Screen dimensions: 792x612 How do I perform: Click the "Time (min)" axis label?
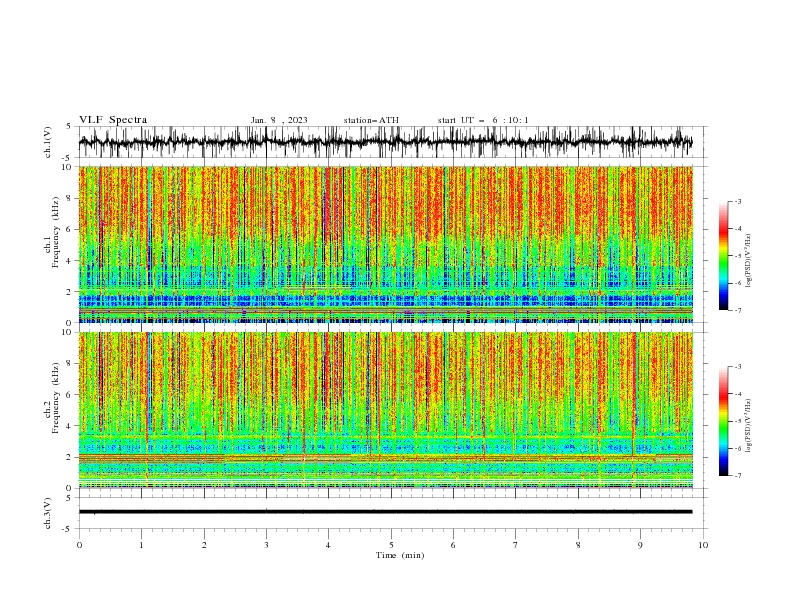pos(400,555)
